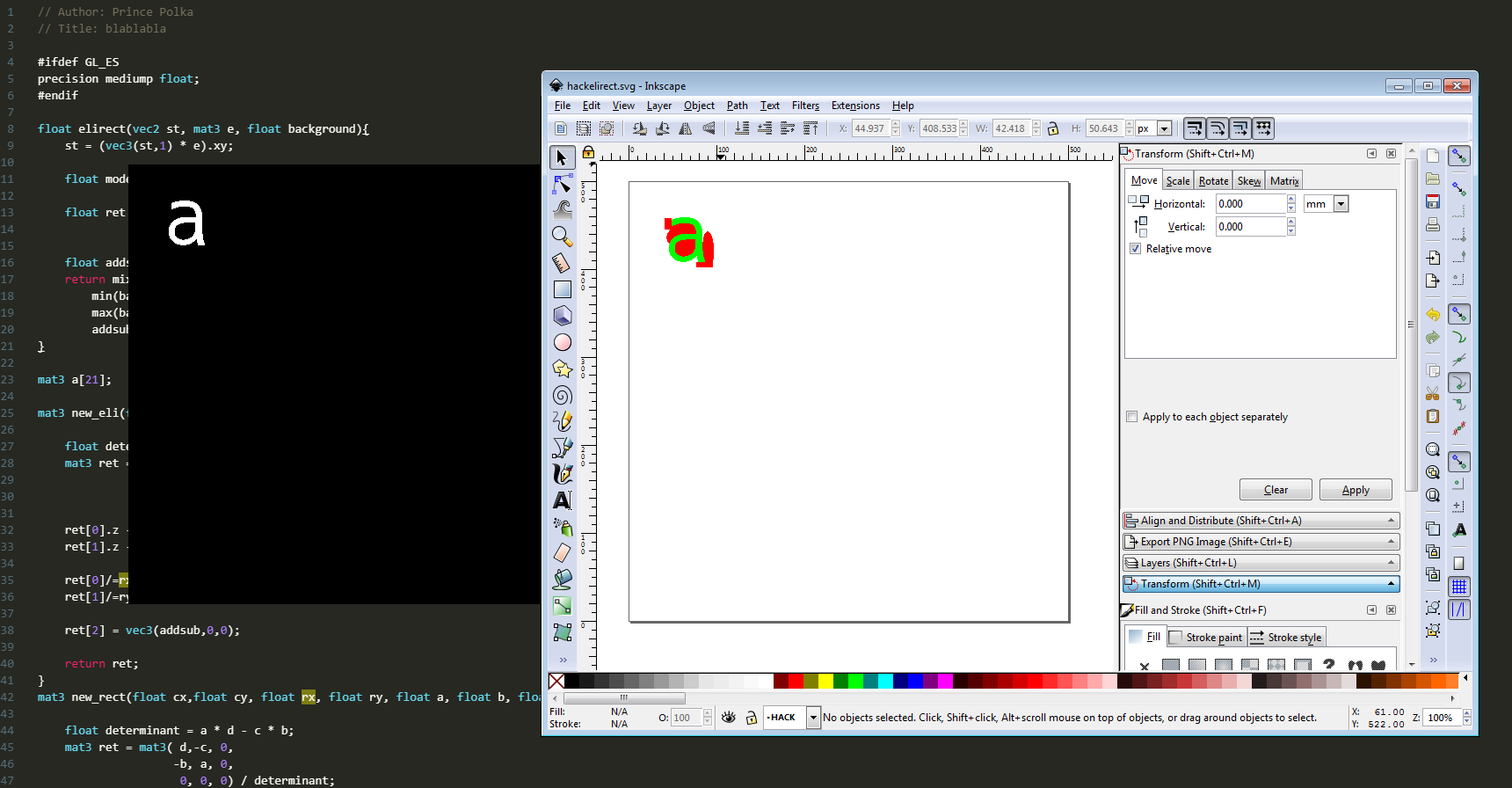Click the width-height lock icon

[x=1052, y=128]
